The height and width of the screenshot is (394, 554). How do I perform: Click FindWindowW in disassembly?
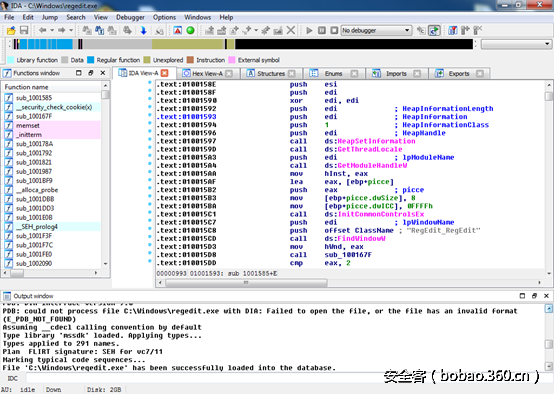coord(361,239)
